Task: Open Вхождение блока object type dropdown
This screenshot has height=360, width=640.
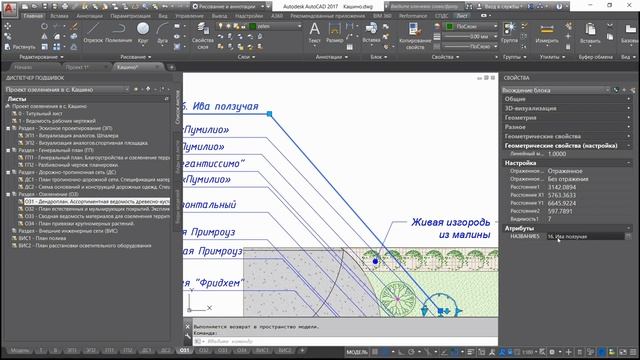Action: (x=556, y=90)
